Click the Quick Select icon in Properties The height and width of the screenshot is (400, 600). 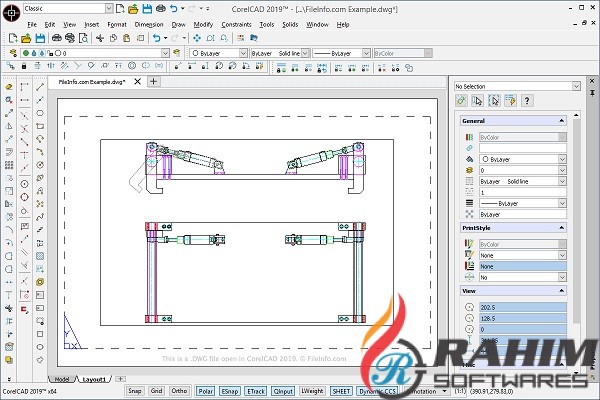click(510, 101)
